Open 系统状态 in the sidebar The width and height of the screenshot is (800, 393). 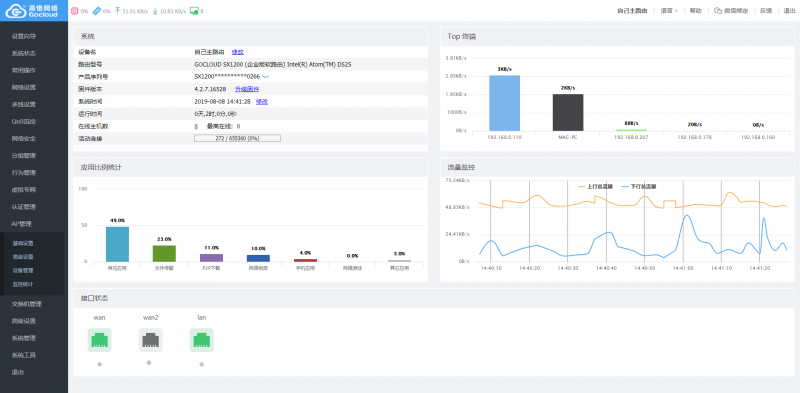pos(23,53)
